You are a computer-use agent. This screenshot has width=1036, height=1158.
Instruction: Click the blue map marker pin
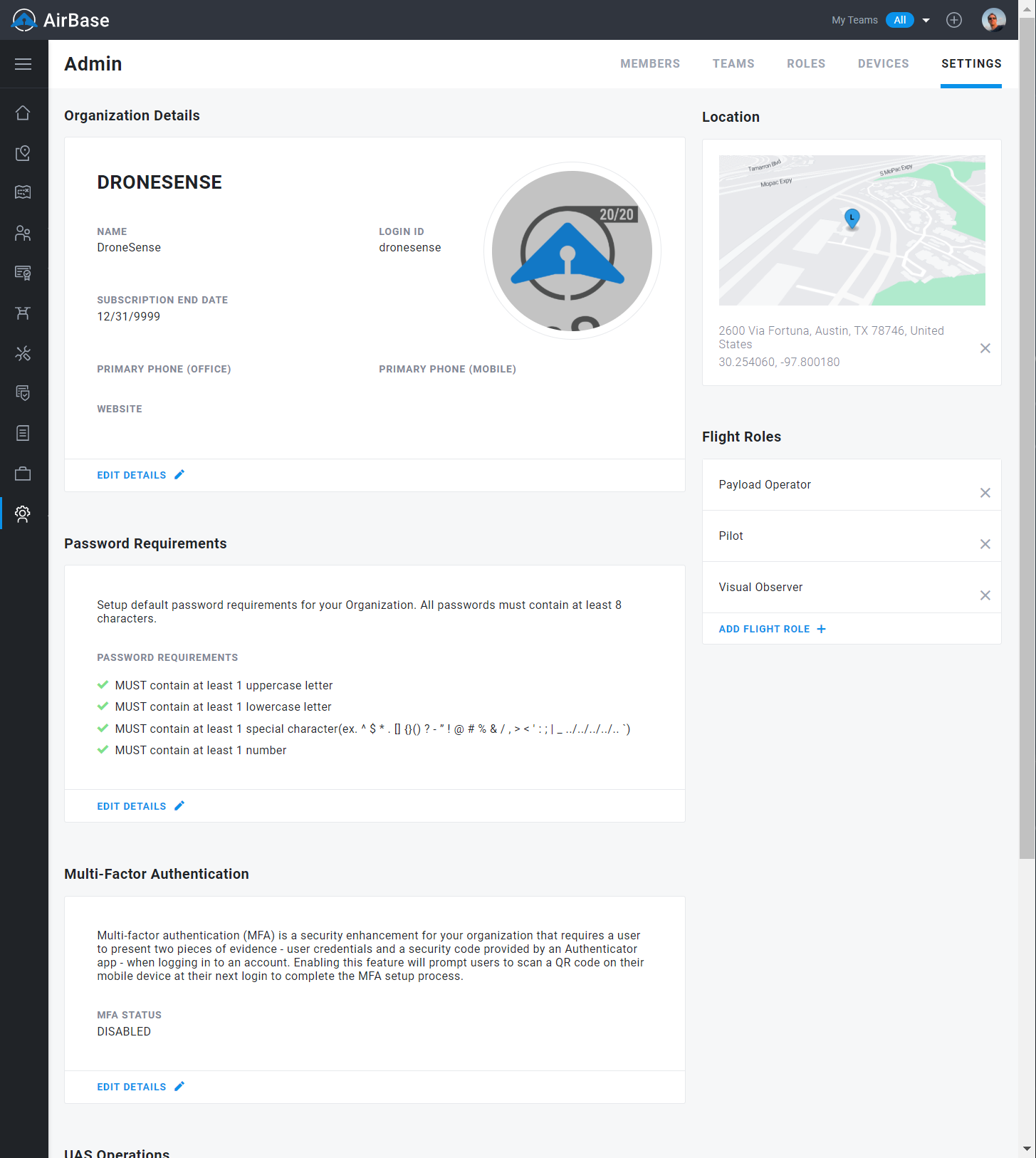pos(852,219)
